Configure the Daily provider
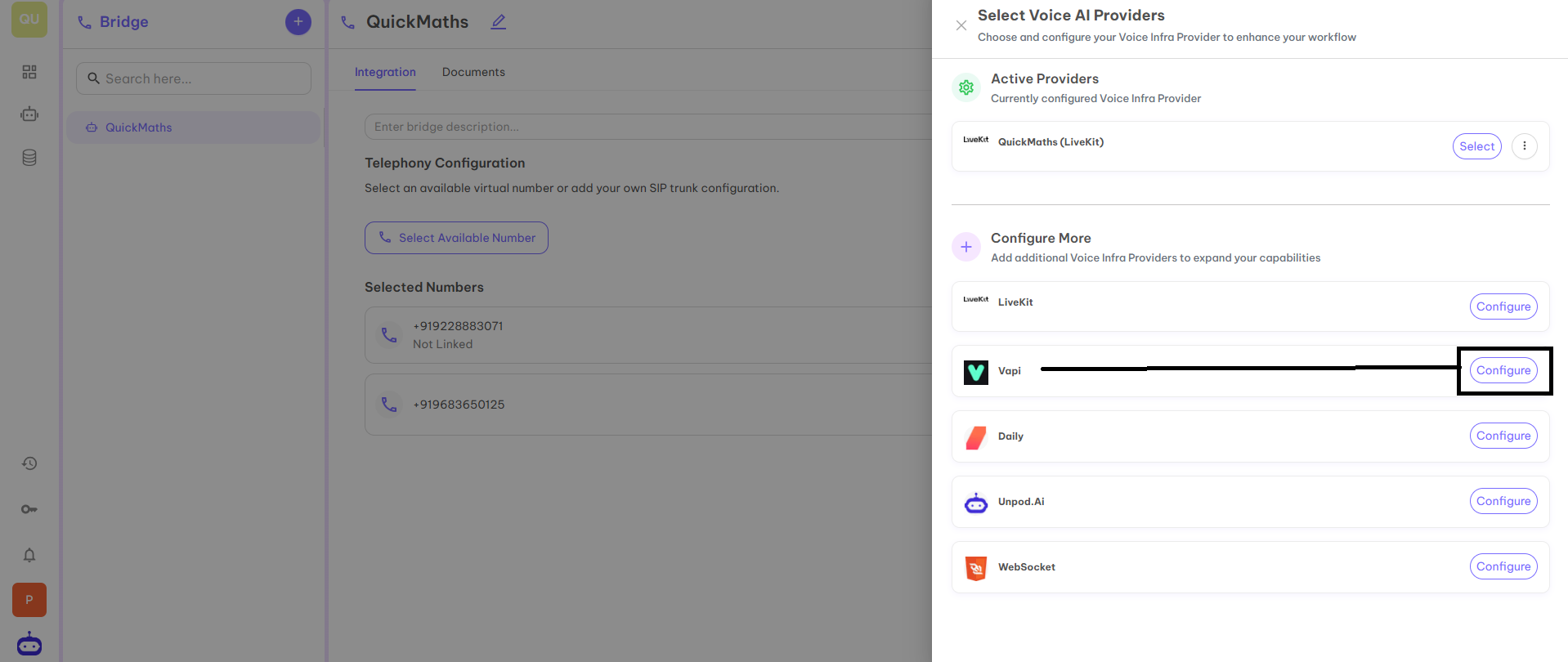Screen dimensions: 1568x662 tap(1503, 436)
